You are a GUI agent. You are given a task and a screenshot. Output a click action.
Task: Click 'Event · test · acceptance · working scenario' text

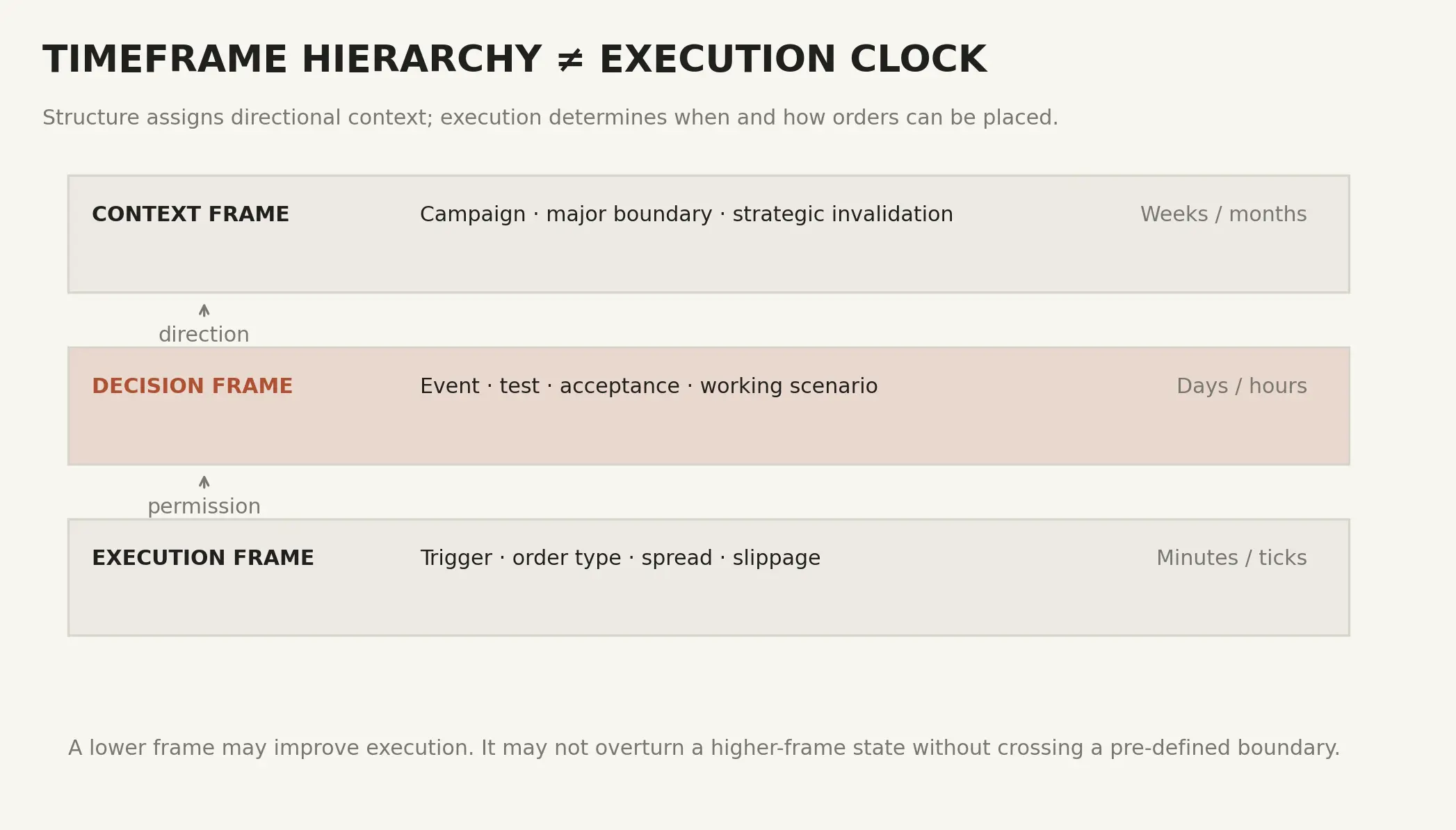point(649,386)
